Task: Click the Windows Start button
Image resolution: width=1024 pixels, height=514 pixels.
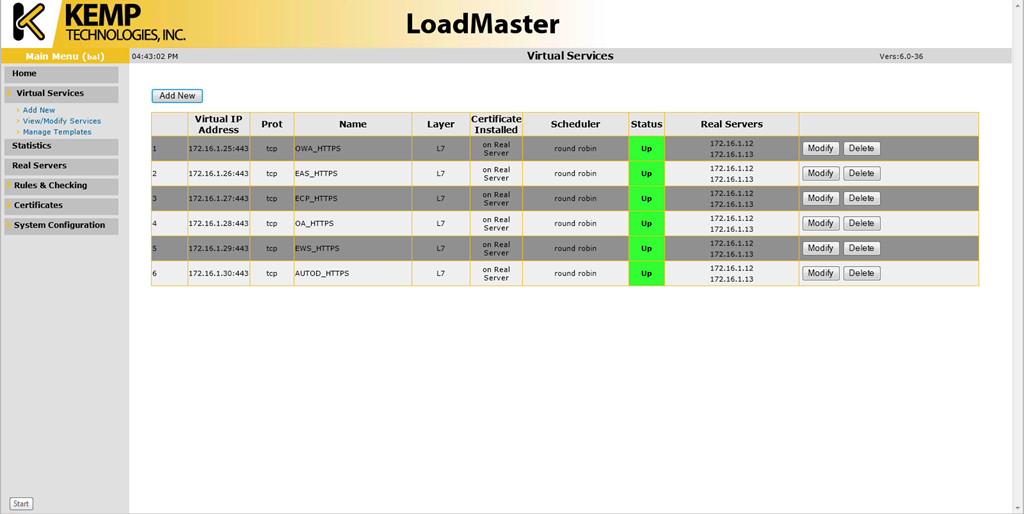Action: pyautogui.click(x=21, y=504)
